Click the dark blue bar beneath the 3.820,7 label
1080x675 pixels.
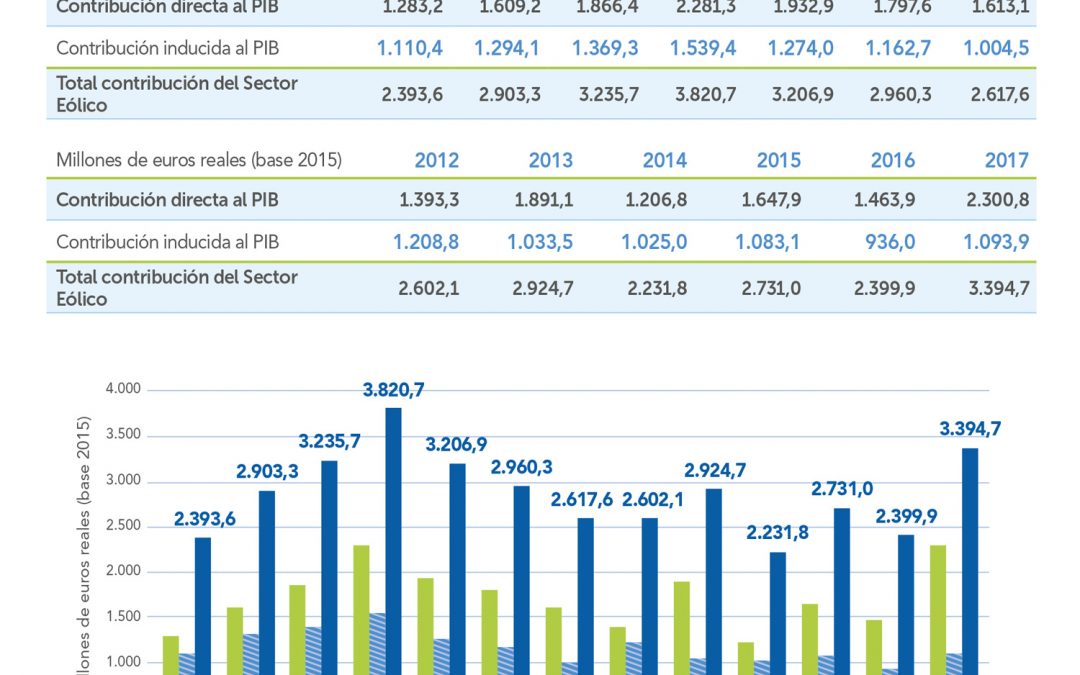point(393,540)
